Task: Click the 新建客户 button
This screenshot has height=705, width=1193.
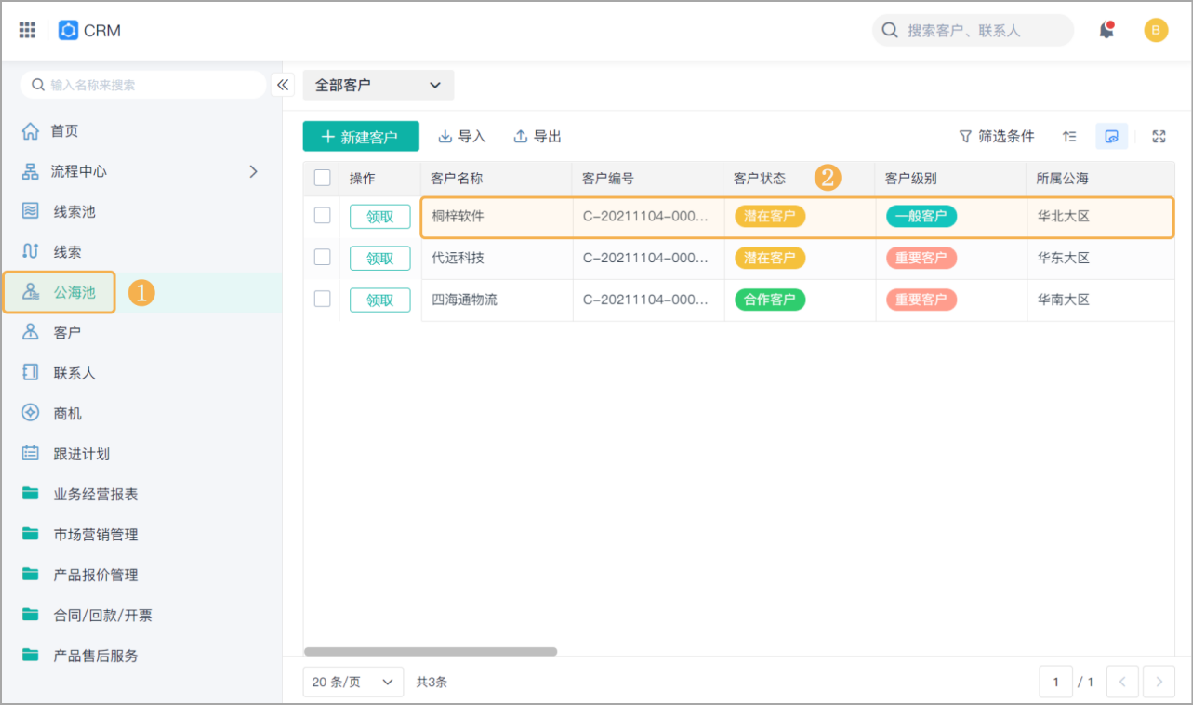Action: [360, 136]
